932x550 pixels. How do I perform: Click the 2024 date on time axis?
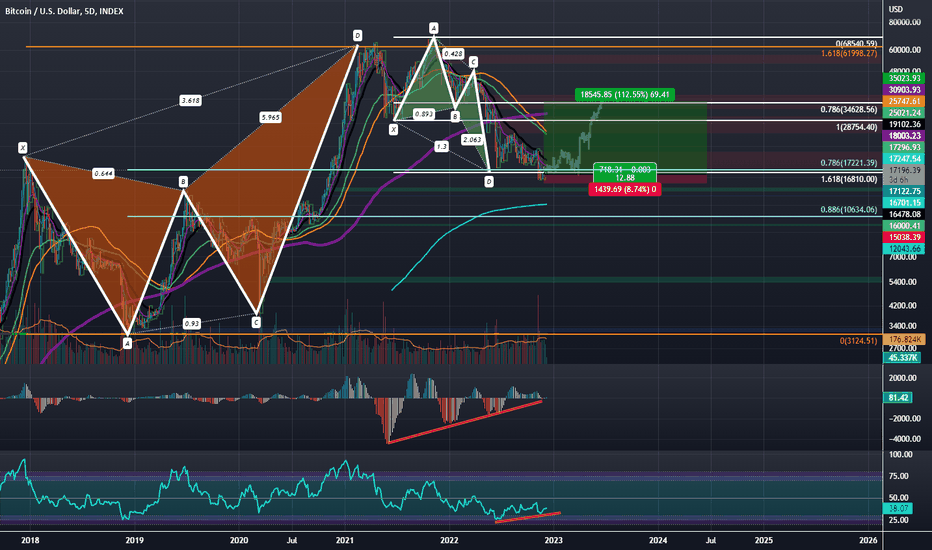coord(658,540)
